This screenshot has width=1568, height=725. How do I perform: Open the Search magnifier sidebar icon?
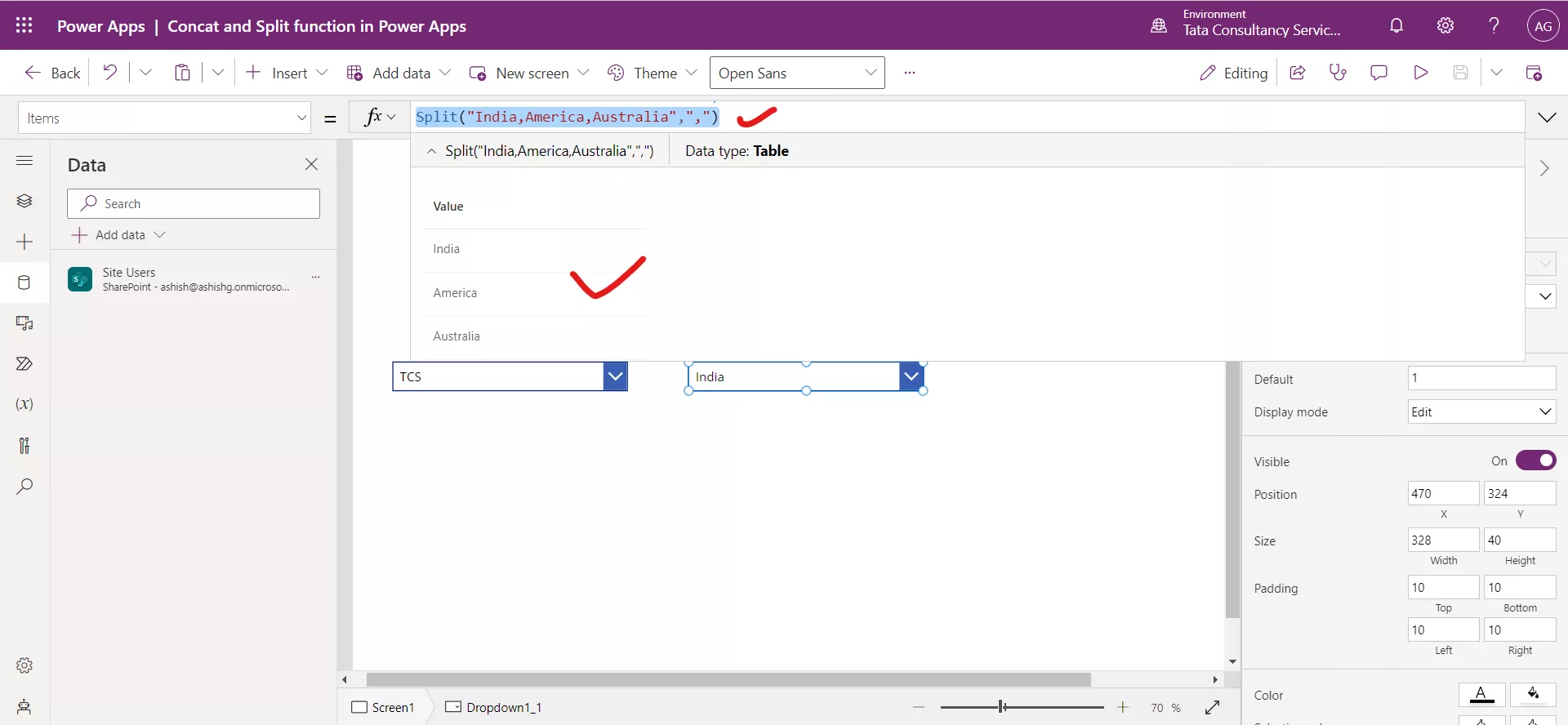(x=24, y=486)
